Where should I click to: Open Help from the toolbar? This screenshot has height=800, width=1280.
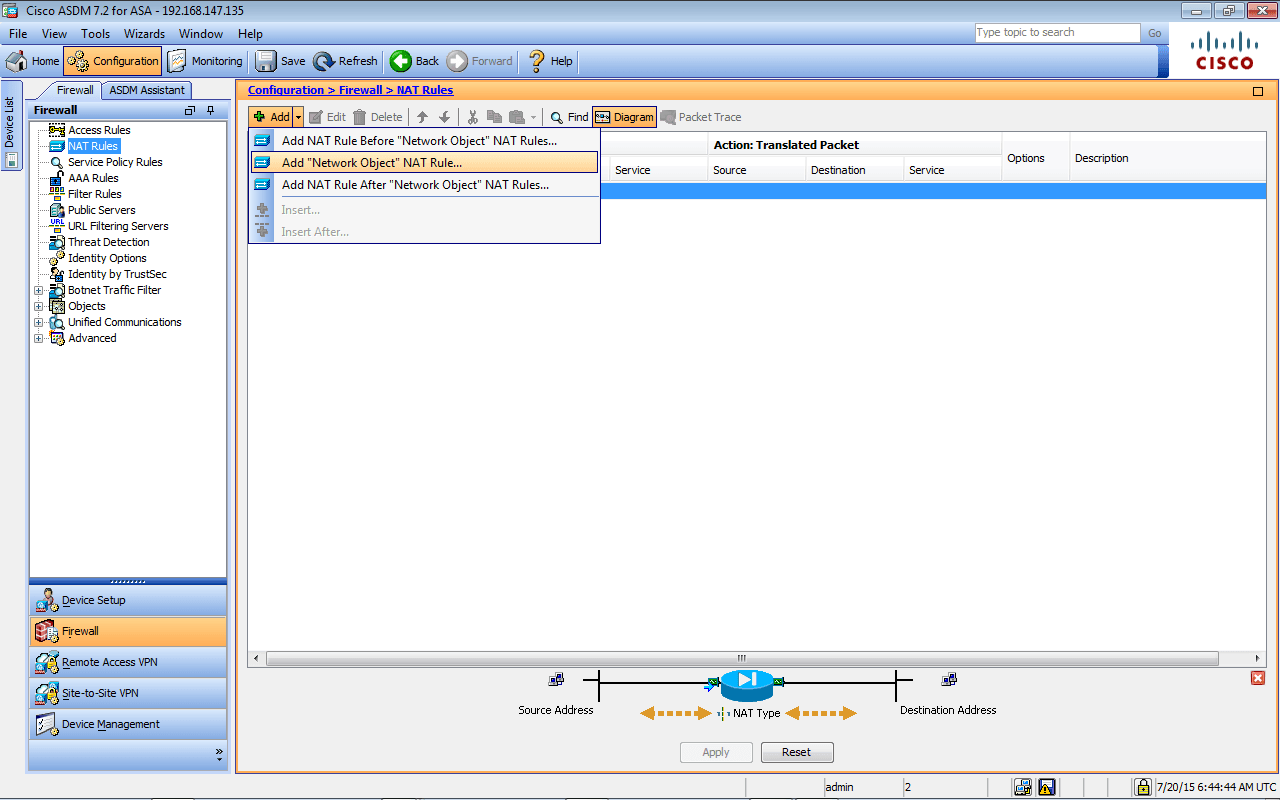550,61
